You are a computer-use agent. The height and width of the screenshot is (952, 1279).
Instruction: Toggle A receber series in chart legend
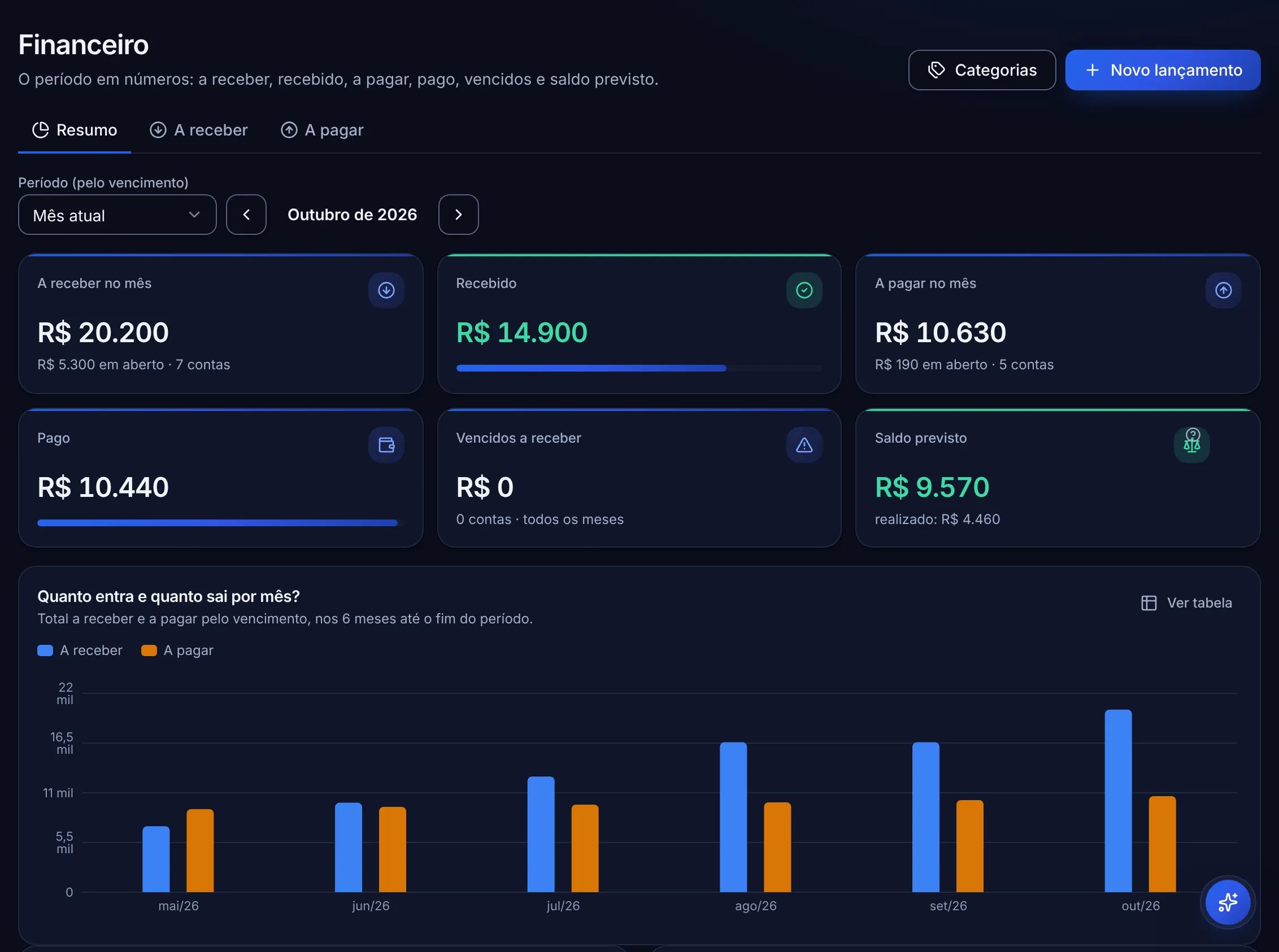pos(80,650)
